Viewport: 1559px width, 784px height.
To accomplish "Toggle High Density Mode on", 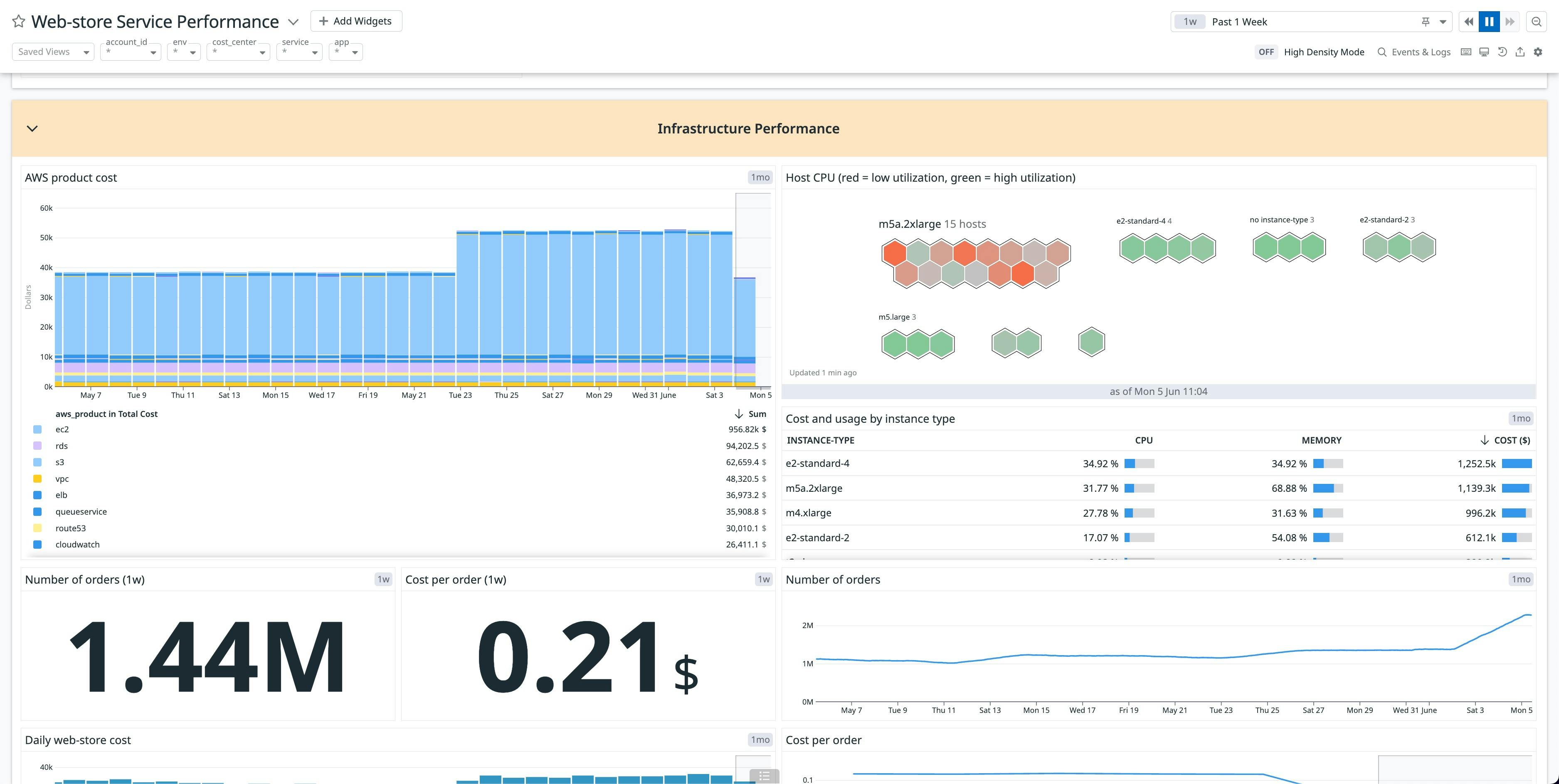I will point(1266,52).
